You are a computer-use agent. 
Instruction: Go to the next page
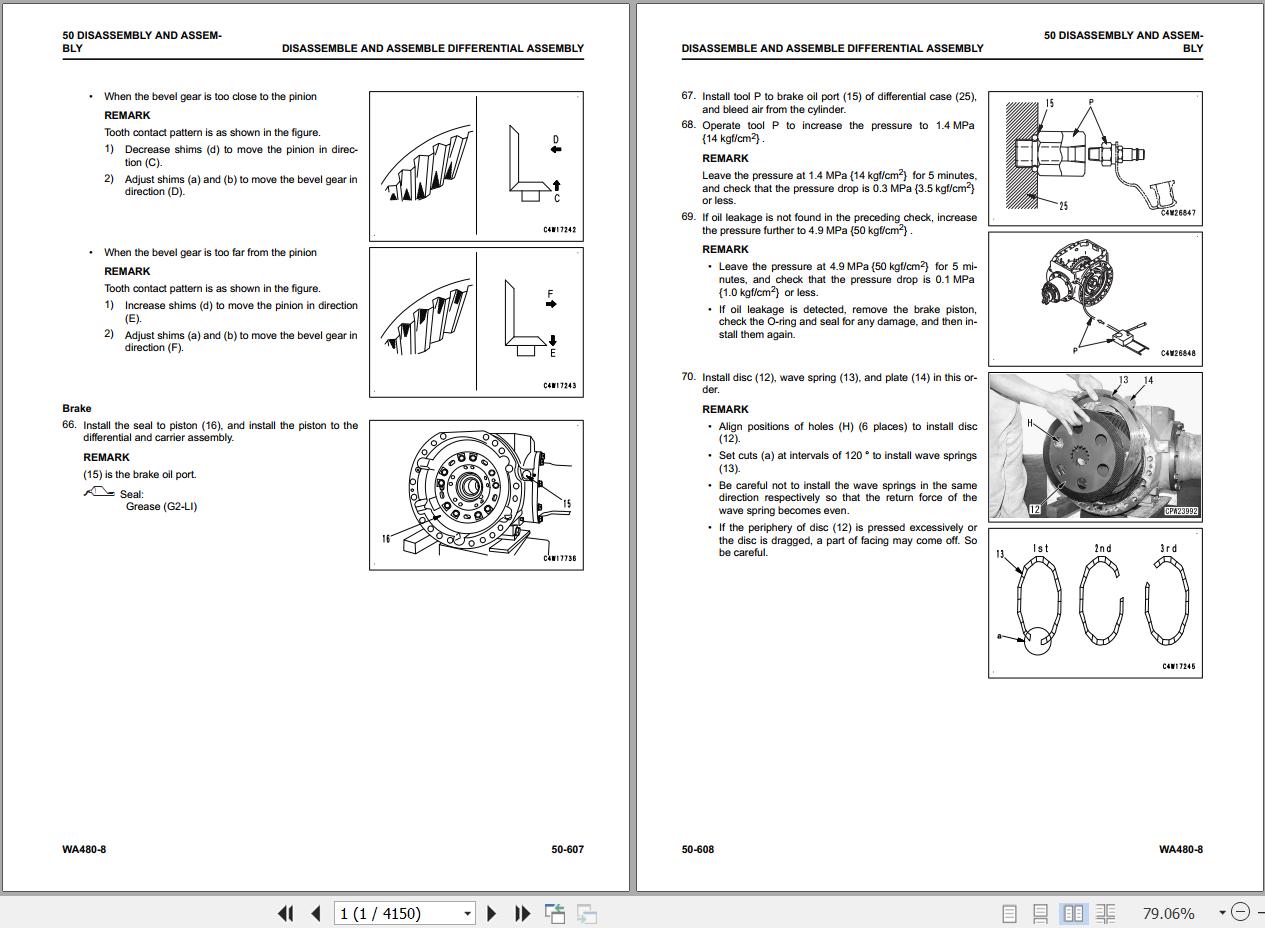491,913
